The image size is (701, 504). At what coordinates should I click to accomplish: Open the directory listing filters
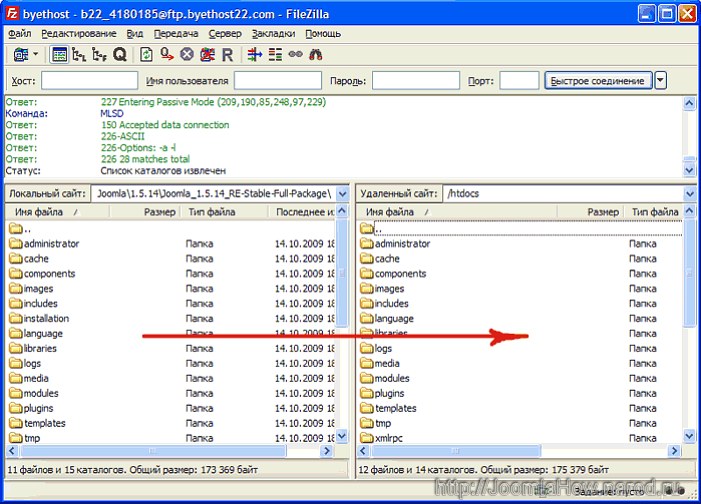(x=254, y=55)
